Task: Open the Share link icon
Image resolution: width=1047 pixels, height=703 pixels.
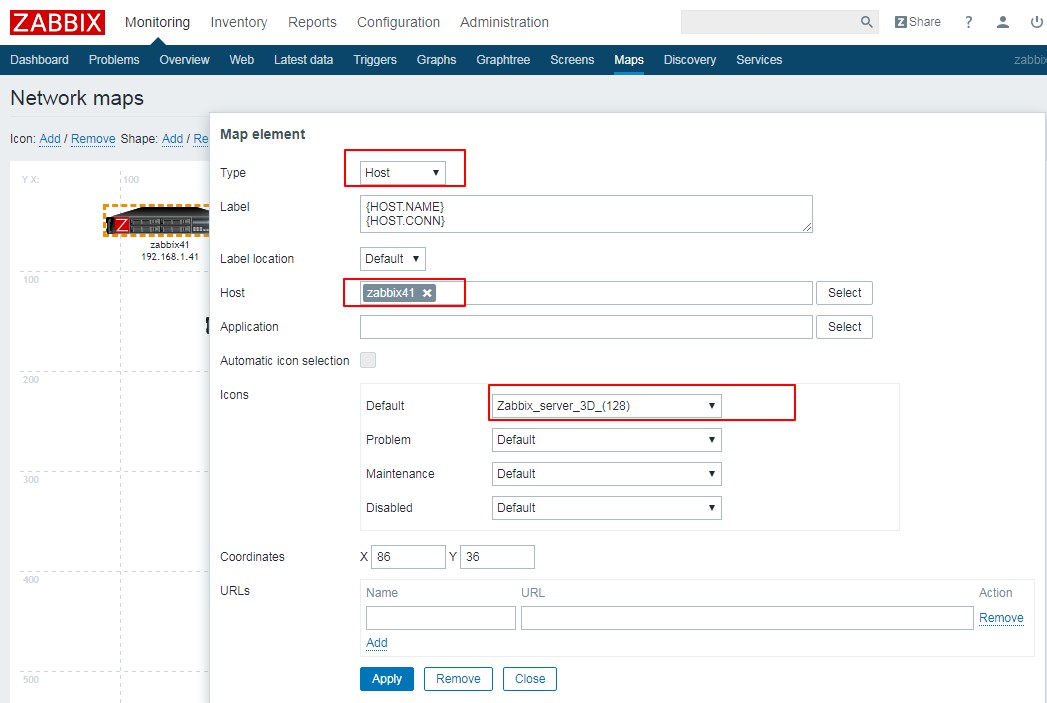Action: point(917,22)
